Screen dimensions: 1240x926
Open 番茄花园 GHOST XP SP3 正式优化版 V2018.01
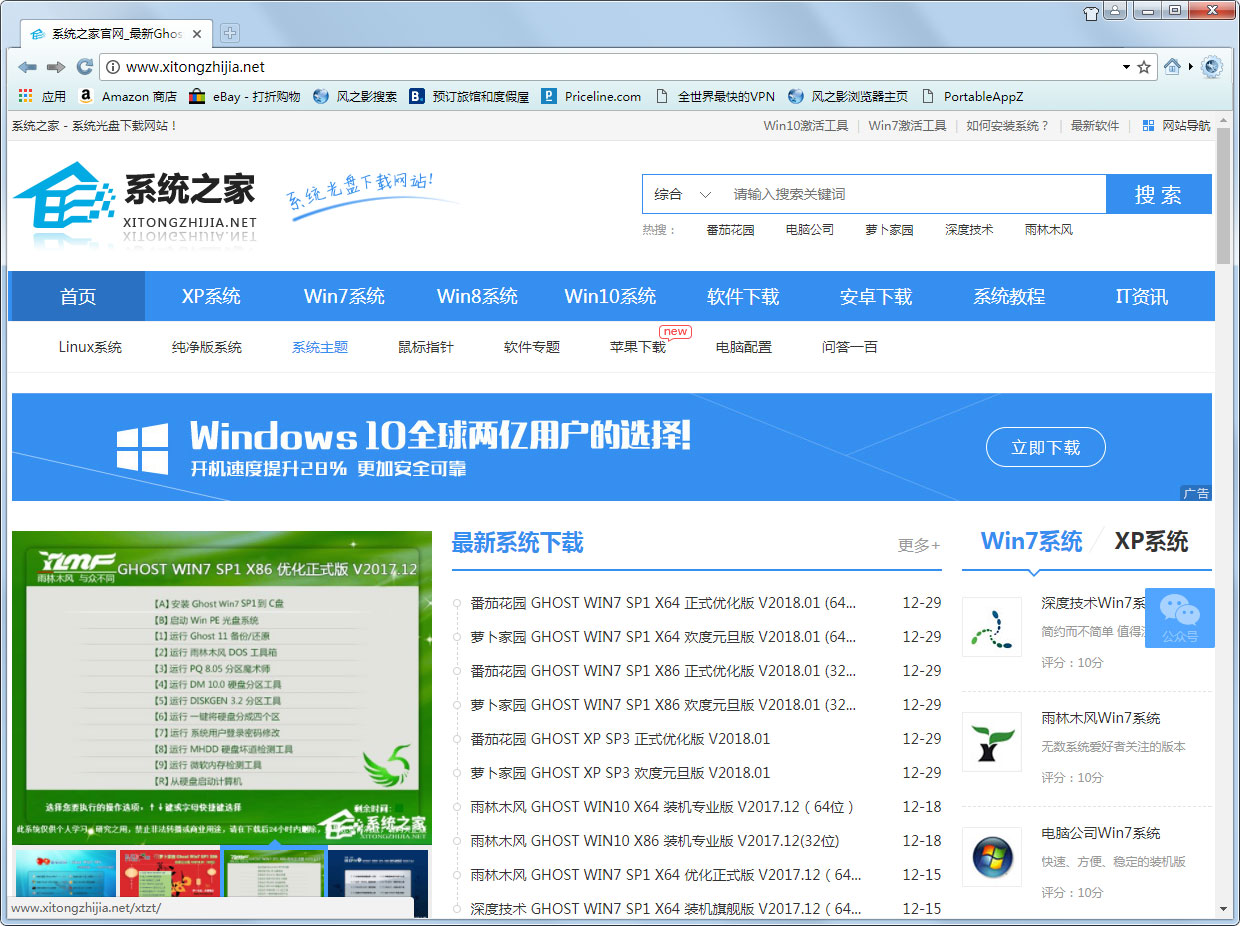click(x=620, y=739)
